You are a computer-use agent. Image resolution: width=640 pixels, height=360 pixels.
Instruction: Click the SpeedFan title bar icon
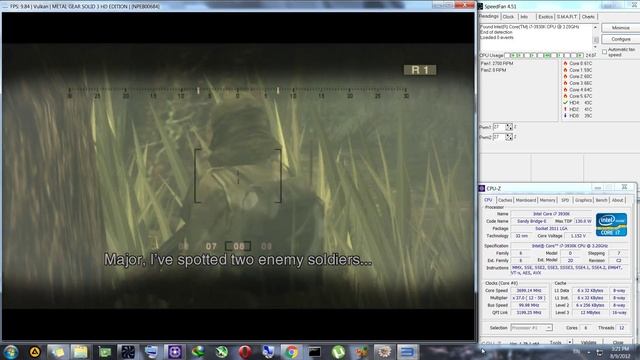click(x=481, y=6)
